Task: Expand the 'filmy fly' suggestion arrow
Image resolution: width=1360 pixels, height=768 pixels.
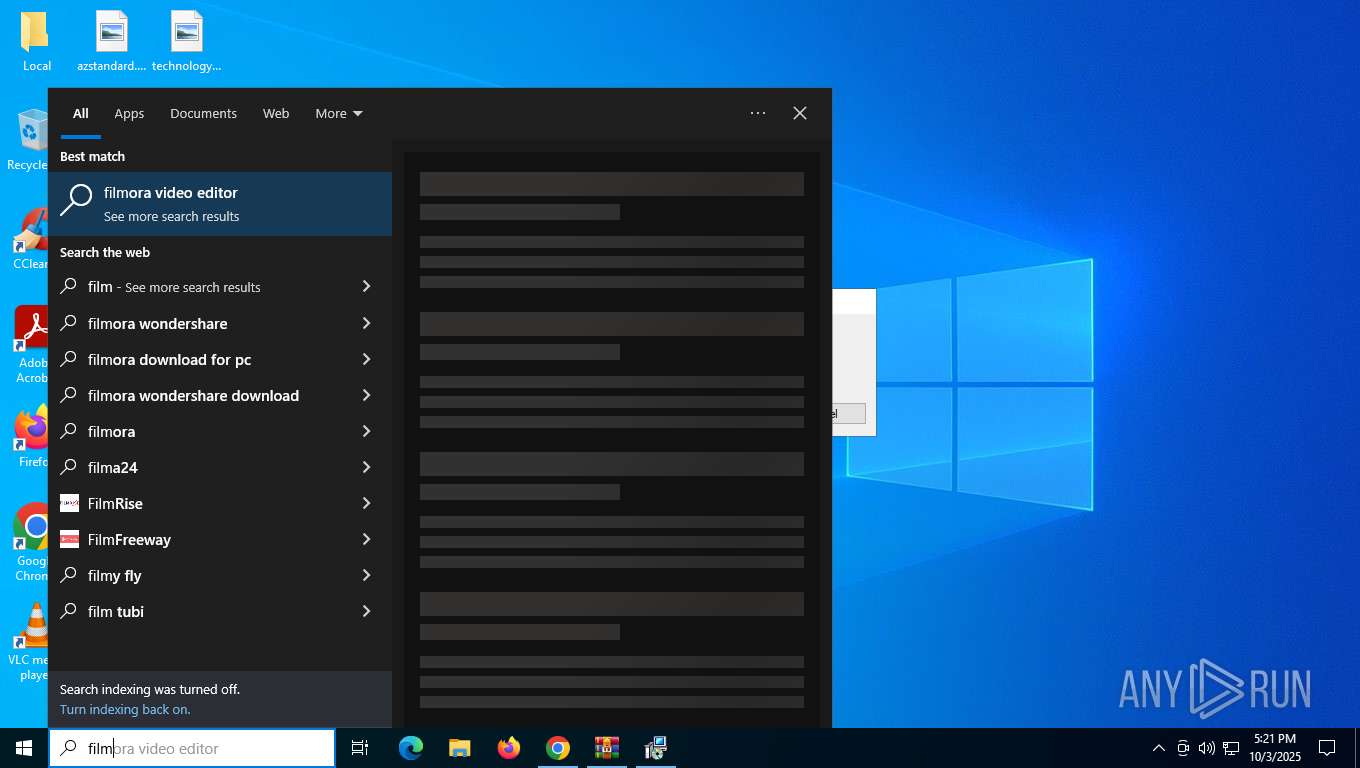Action: pyautogui.click(x=366, y=575)
